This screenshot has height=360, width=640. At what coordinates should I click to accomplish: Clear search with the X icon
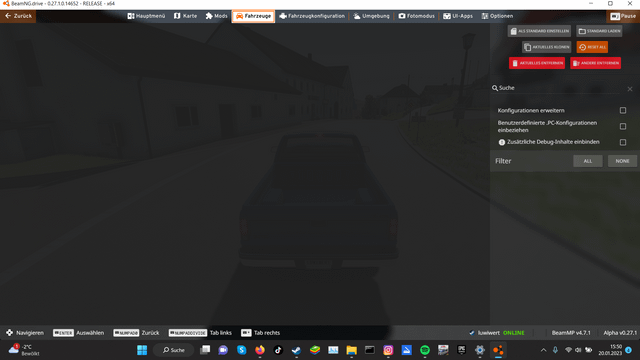tap(630, 89)
